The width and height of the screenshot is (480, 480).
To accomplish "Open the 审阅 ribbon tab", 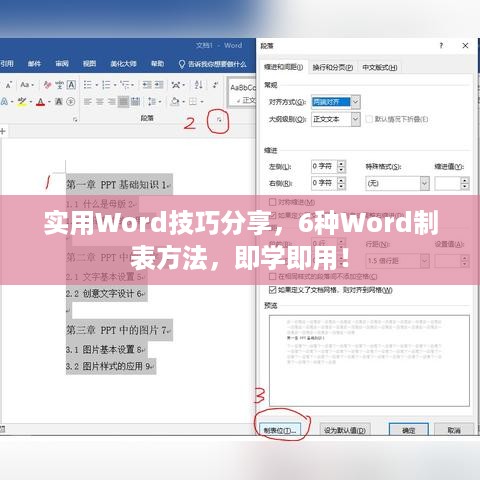I will (x=62, y=63).
